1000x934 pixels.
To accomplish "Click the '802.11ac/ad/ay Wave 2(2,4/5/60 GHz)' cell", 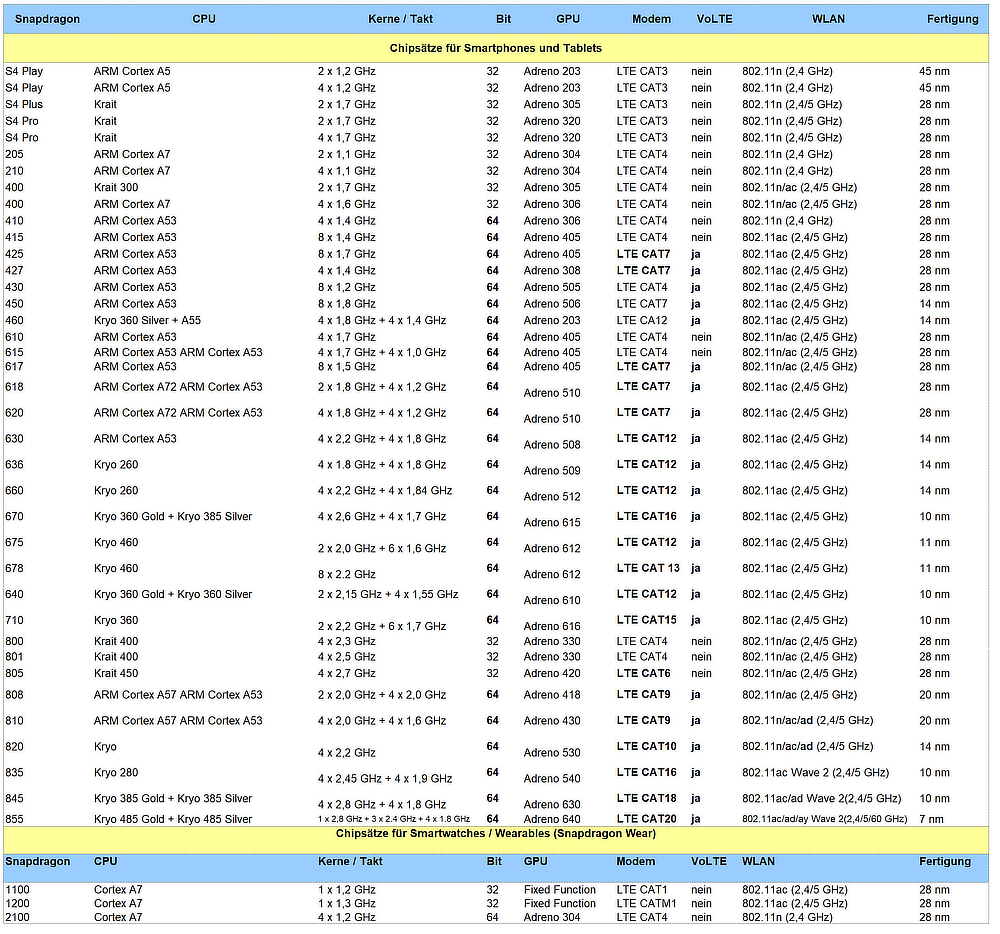I will click(825, 819).
